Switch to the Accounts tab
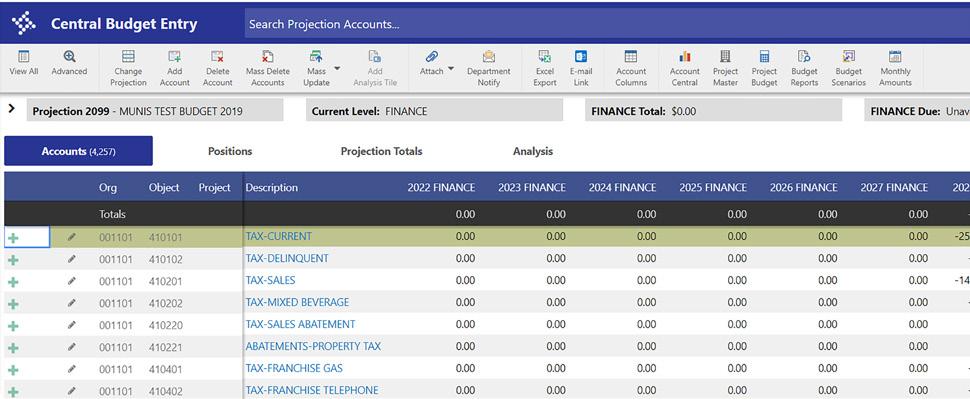 click(79, 151)
